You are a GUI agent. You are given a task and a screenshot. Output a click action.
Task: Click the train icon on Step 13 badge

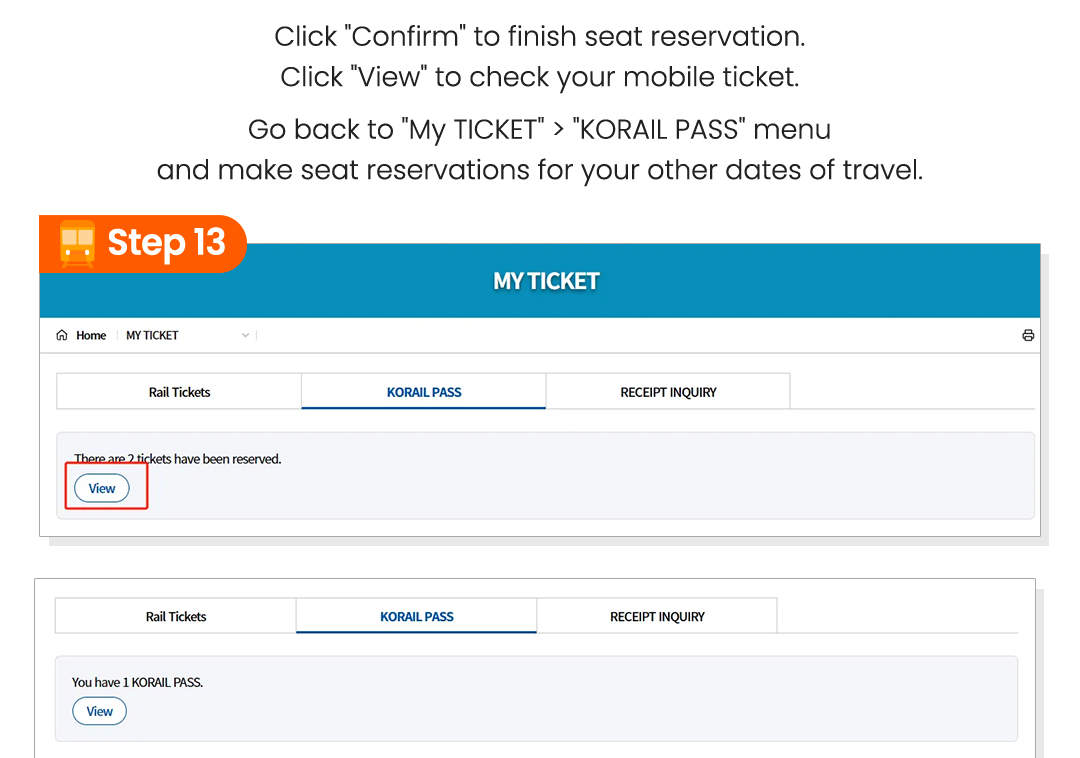point(78,243)
